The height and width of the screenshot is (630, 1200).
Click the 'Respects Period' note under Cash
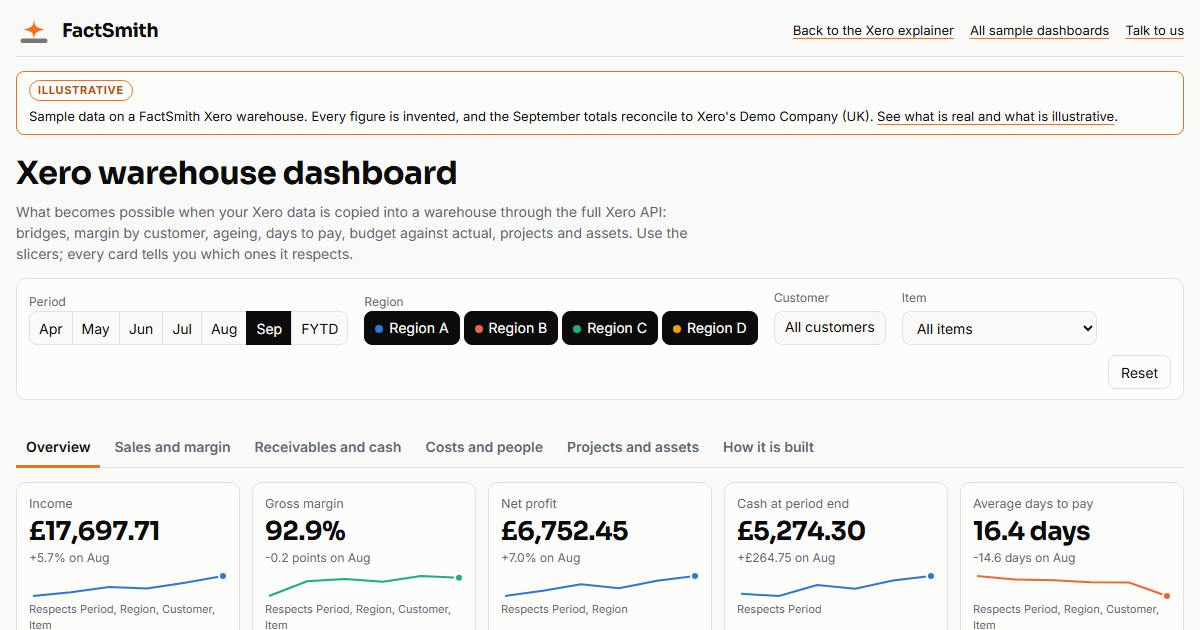(x=779, y=609)
